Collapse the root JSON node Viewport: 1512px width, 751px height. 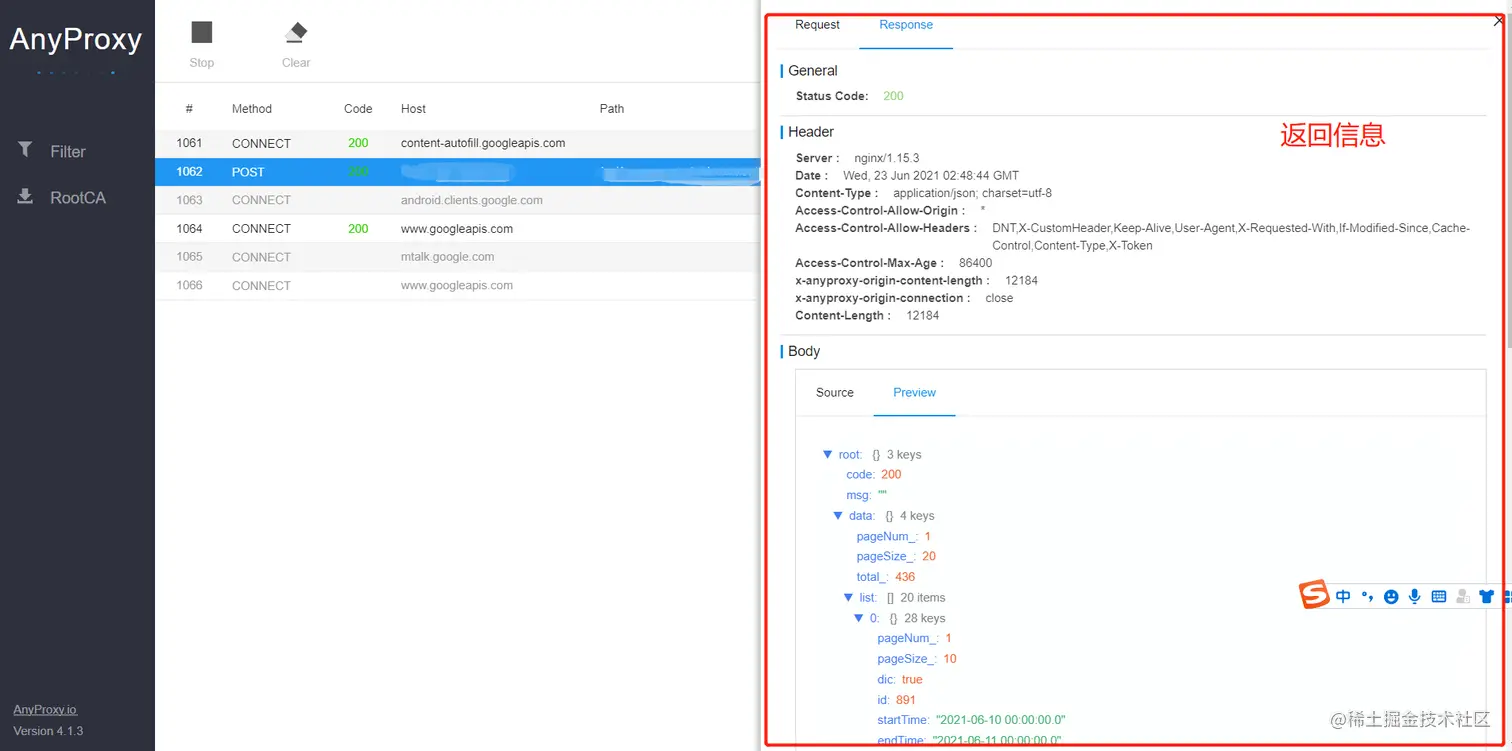(x=828, y=455)
